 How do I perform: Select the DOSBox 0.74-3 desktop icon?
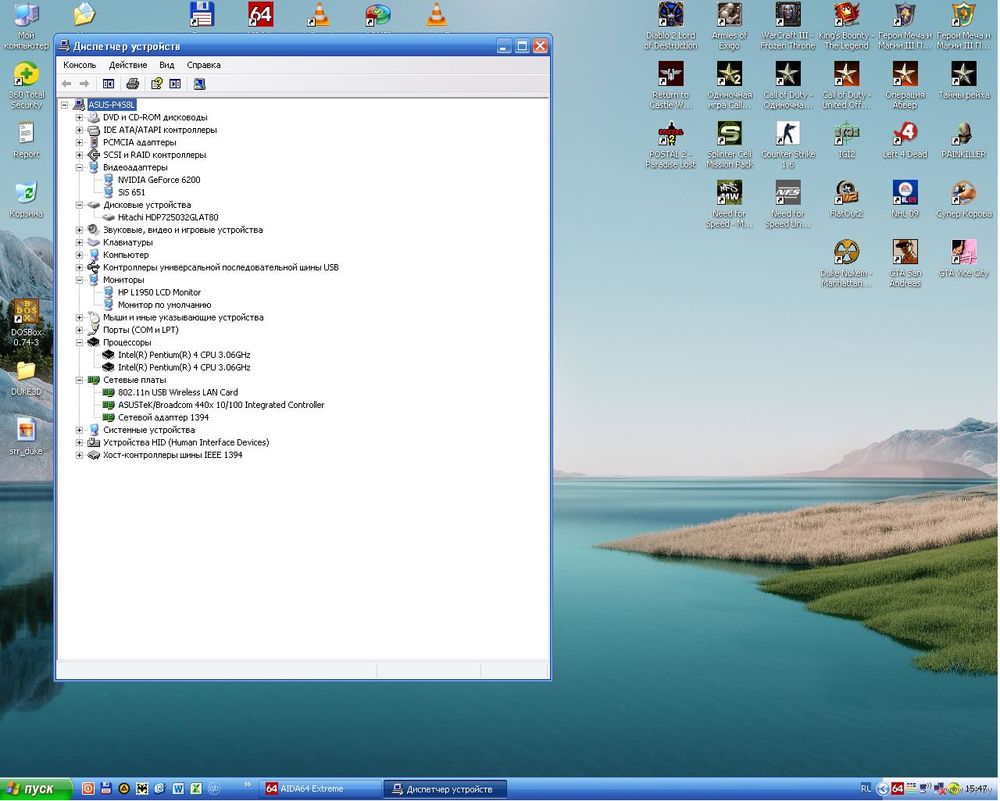26,323
